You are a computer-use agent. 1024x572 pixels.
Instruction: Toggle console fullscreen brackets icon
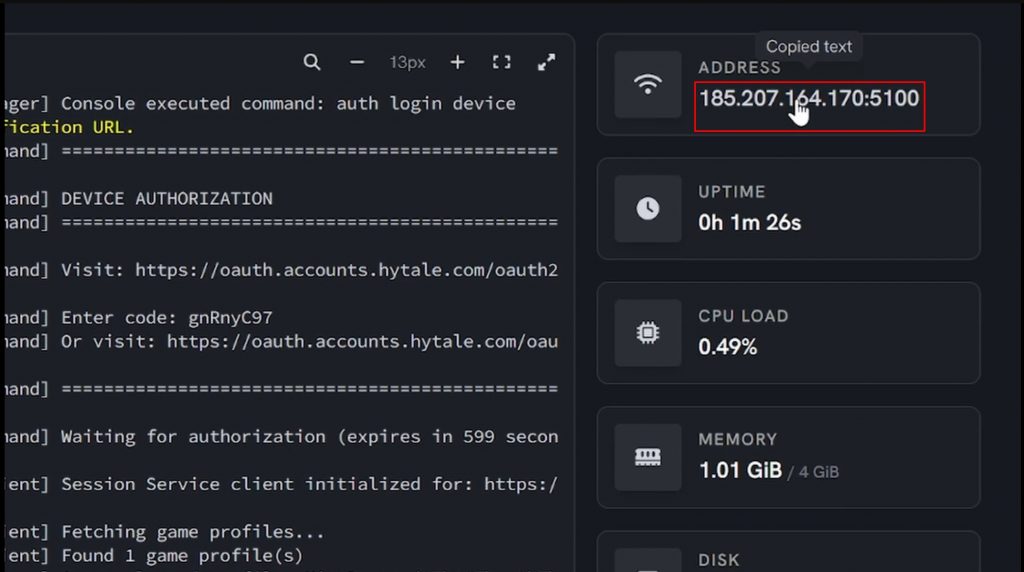[502, 62]
